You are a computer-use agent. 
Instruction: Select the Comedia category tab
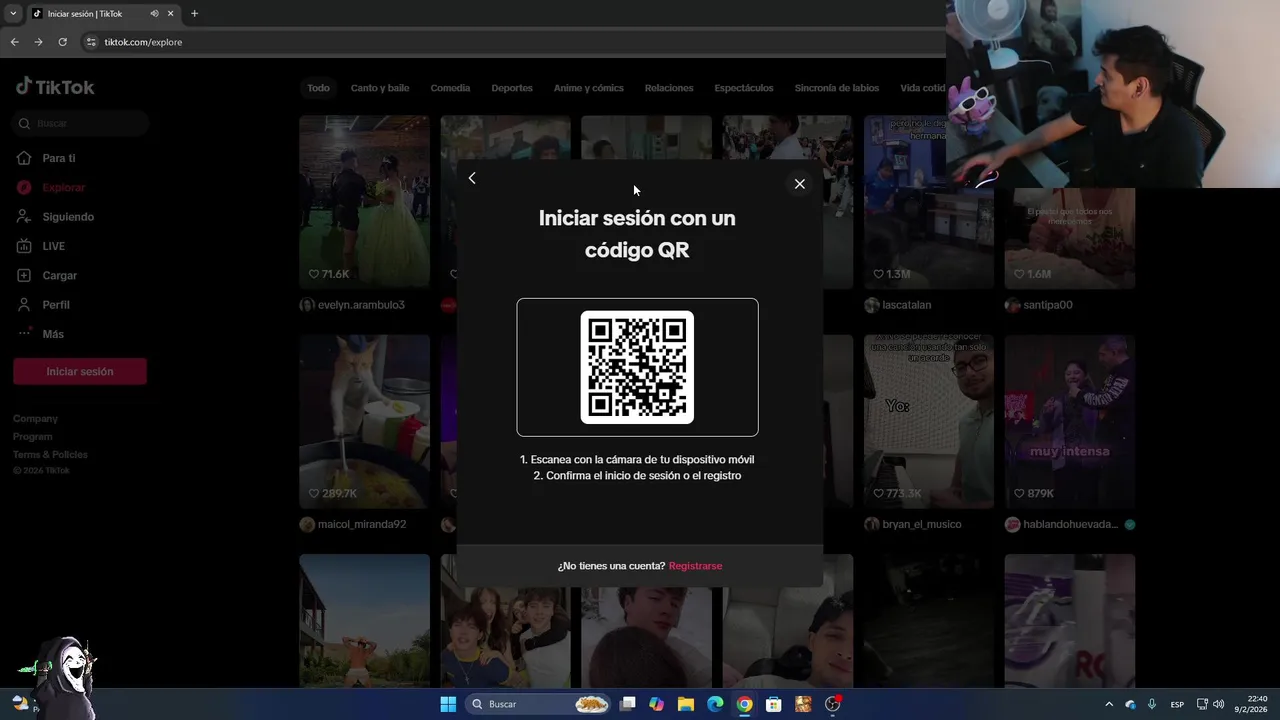tap(450, 88)
